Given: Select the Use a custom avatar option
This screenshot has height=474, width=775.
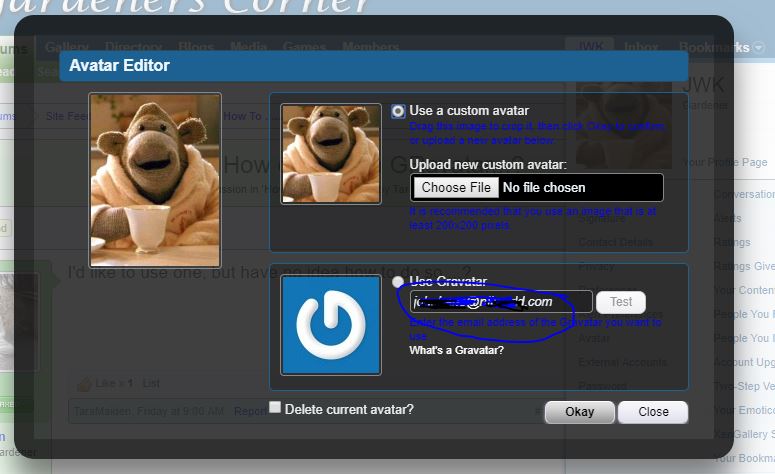Looking at the screenshot, I should [x=398, y=111].
